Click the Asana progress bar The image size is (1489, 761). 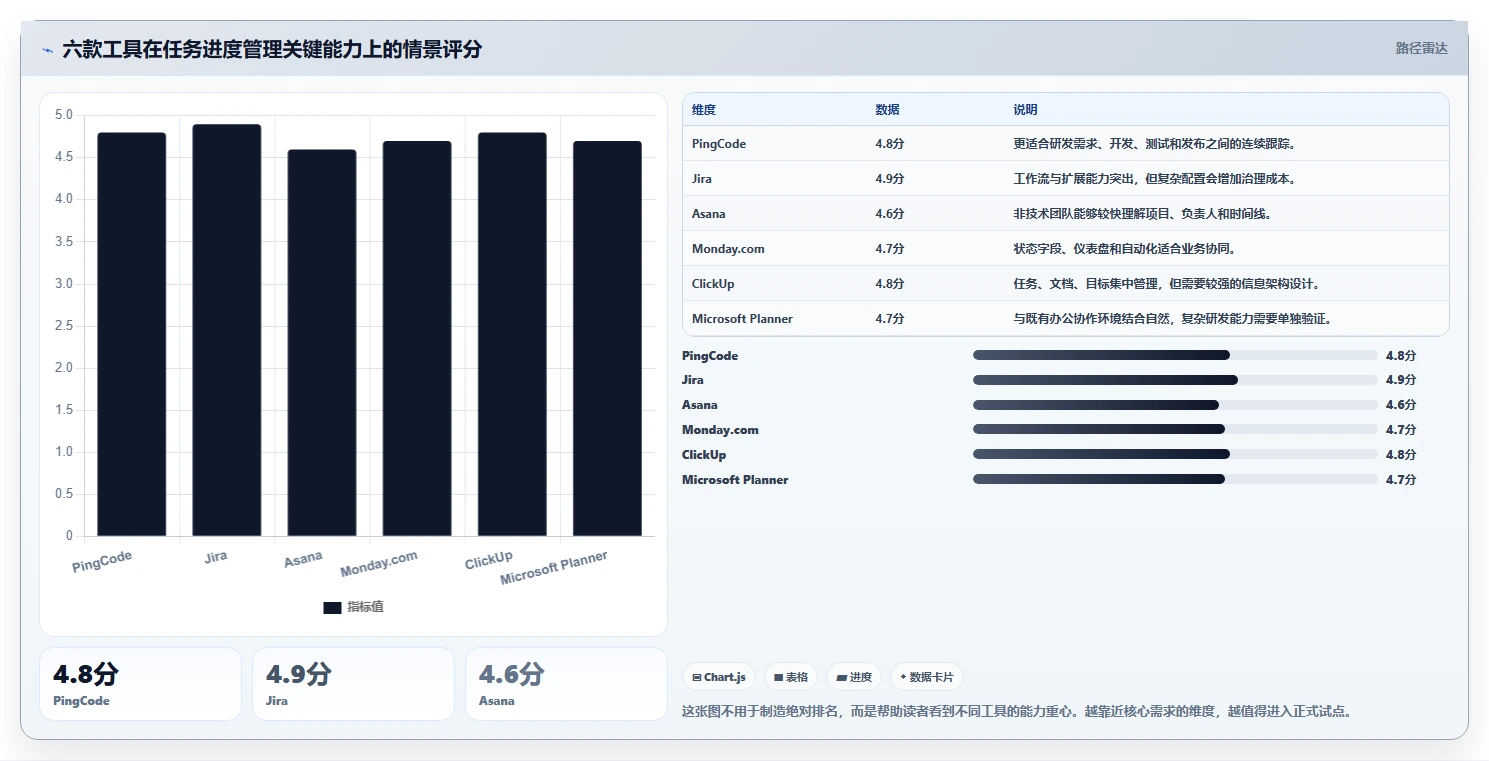(x=1175, y=405)
